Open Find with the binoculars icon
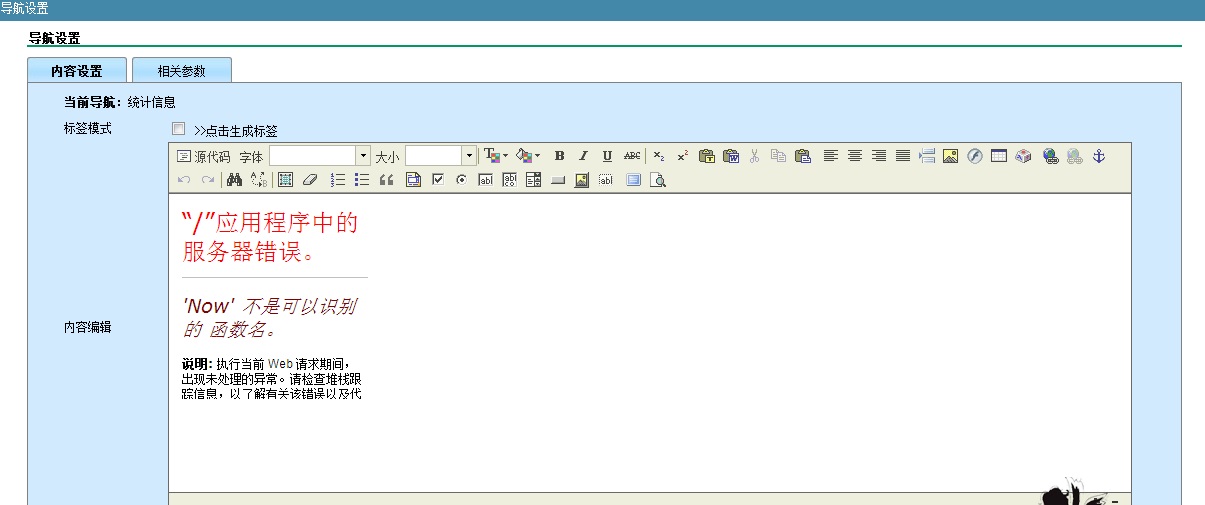Viewport: 1205px width, 505px height. pyautogui.click(x=235, y=180)
